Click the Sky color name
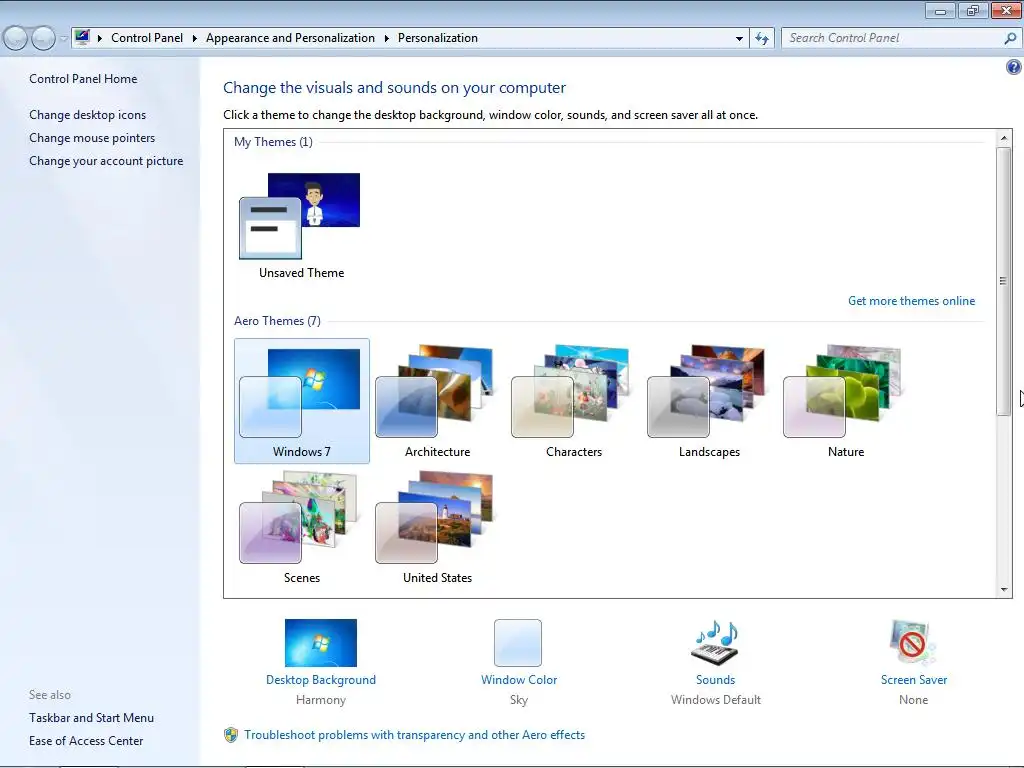 519,700
